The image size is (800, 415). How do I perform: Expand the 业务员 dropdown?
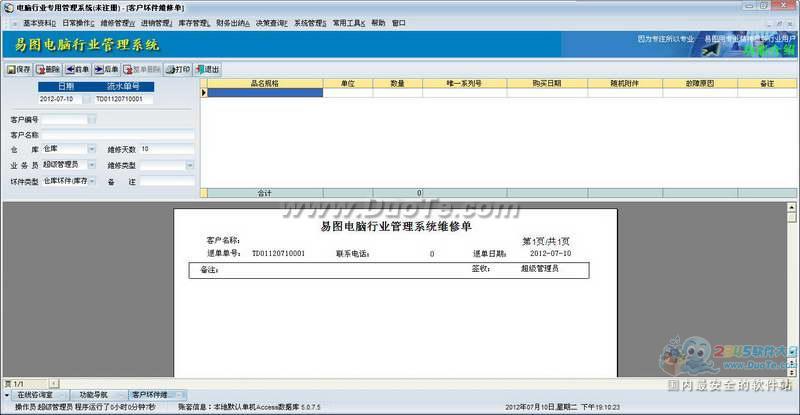pyautogui.click(x=92, y=165)
